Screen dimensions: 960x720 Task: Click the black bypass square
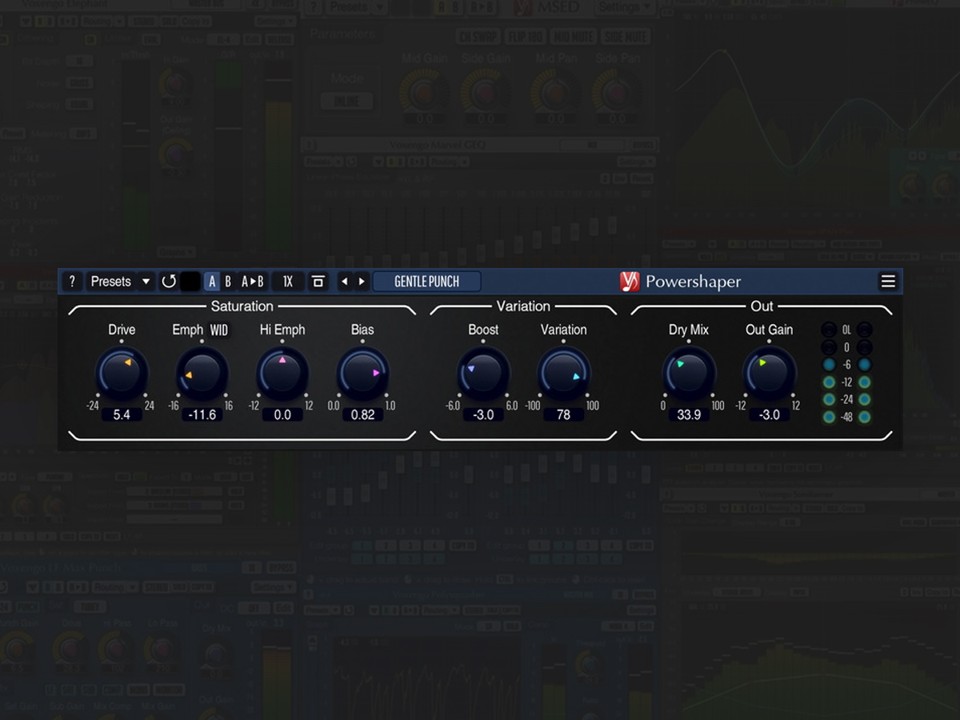tap(190, 282)
